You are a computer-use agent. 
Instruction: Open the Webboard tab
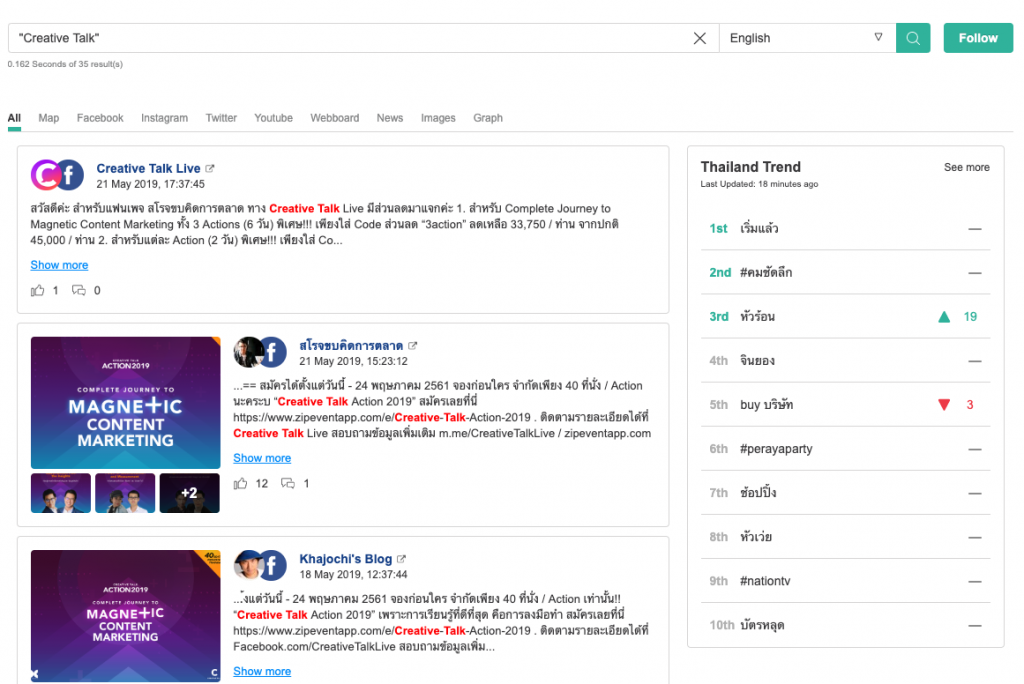pyautogui.click(x=334, y=118)
